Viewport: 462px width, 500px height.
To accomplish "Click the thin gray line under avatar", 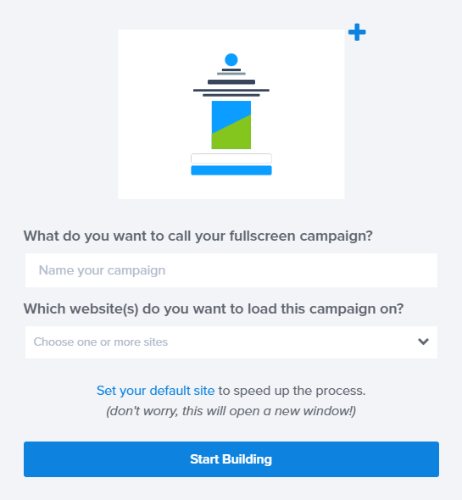I will [x=231, y=74].
